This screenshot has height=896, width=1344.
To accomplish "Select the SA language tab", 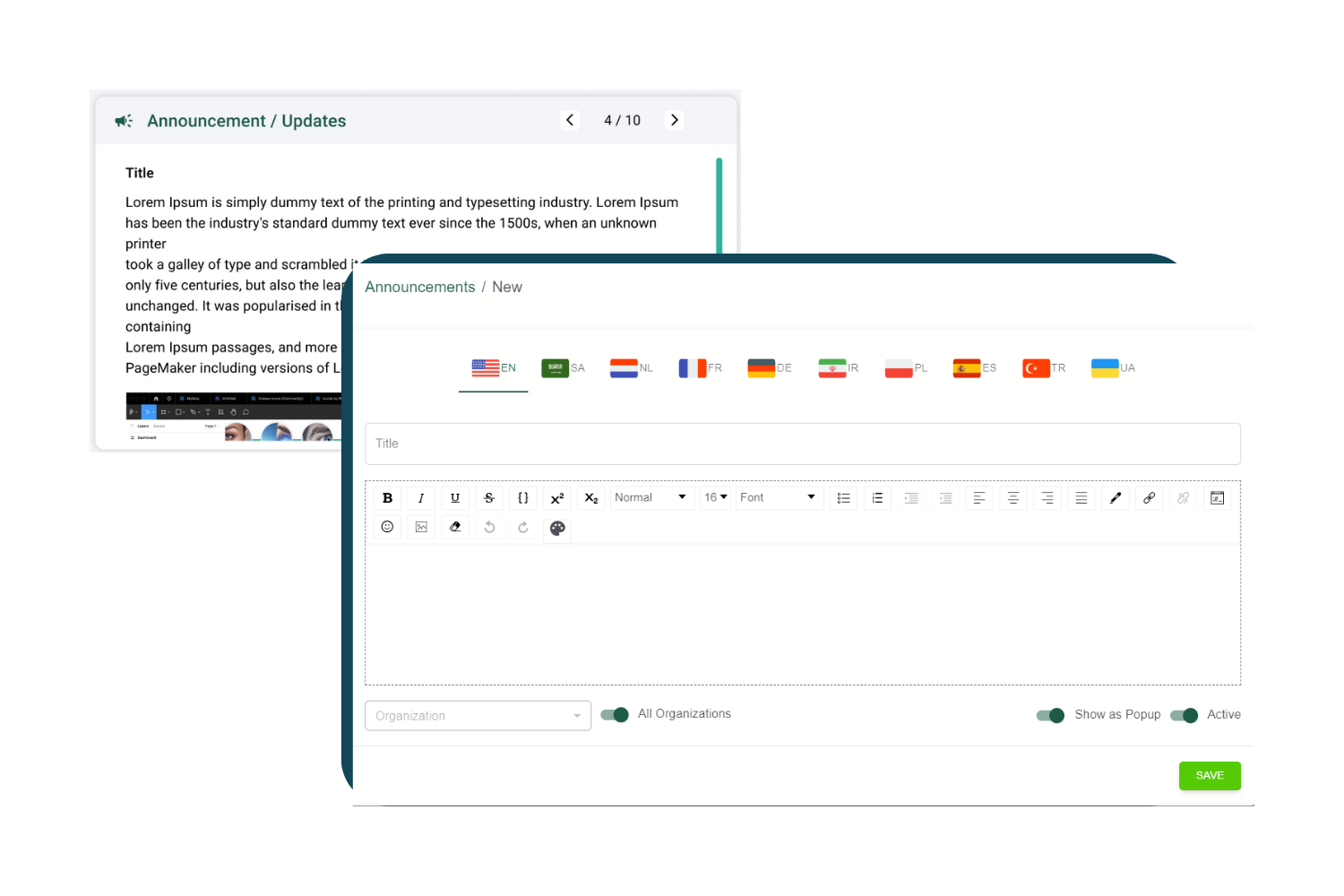I will [x=563, y=368].
